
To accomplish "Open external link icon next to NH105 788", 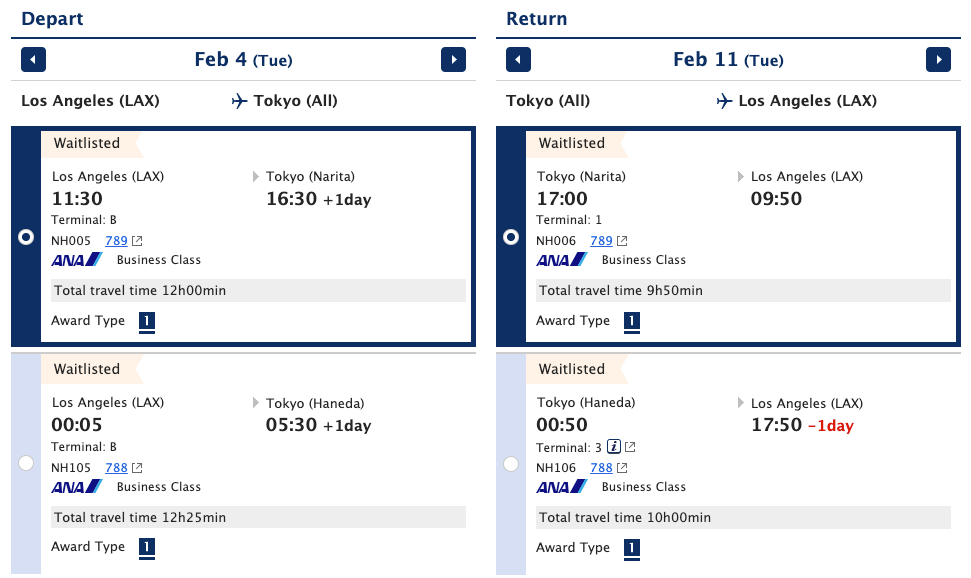I will tap(137, 468).
